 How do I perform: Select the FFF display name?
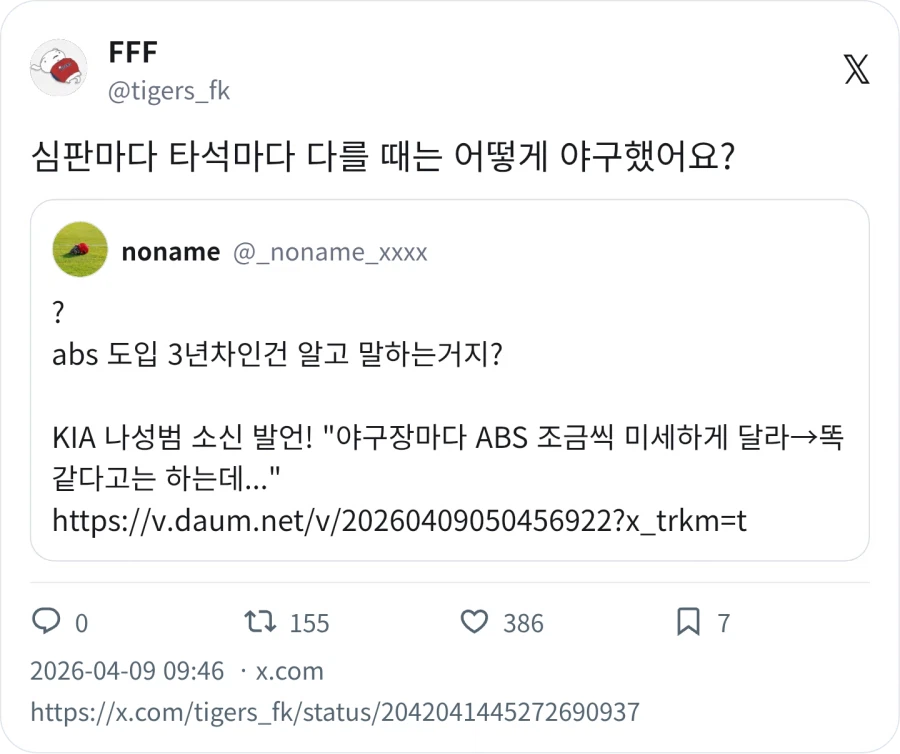coord(134,51)
